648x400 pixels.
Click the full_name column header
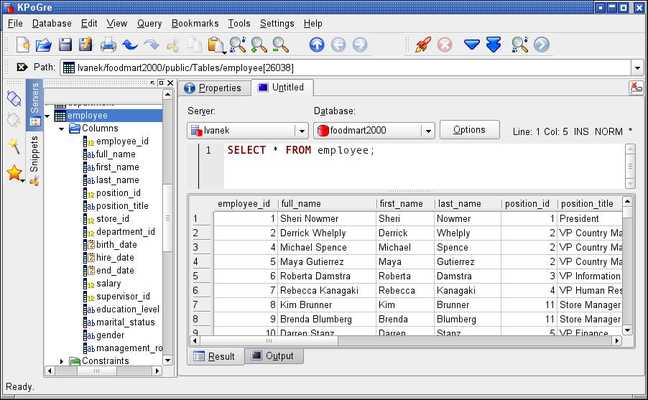pyautogui.click(x=326, y=204)
